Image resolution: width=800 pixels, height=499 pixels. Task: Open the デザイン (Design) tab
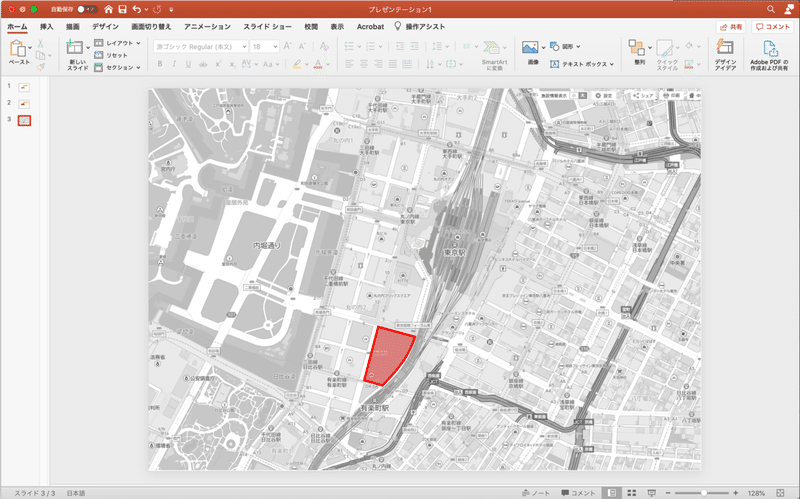tap(105, 27)
